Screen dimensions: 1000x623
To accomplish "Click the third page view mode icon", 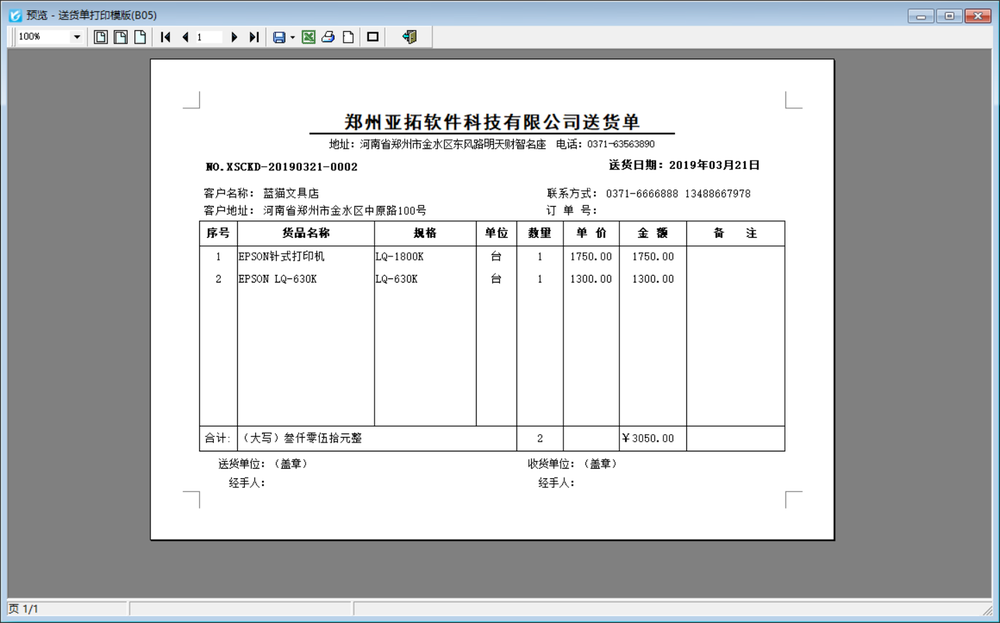I will click(x=140, y=37).
